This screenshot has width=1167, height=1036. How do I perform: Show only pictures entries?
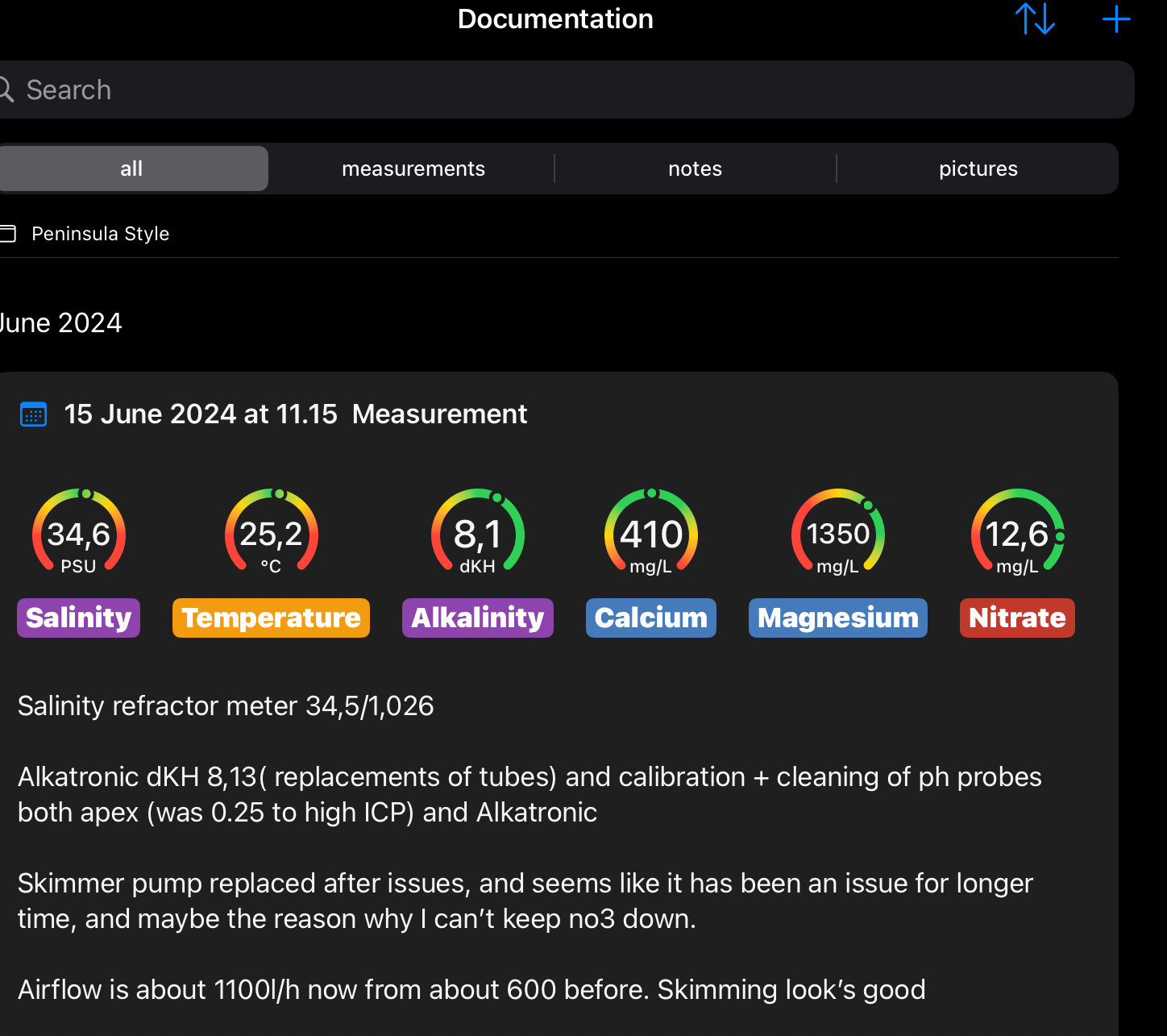point(978,169)
